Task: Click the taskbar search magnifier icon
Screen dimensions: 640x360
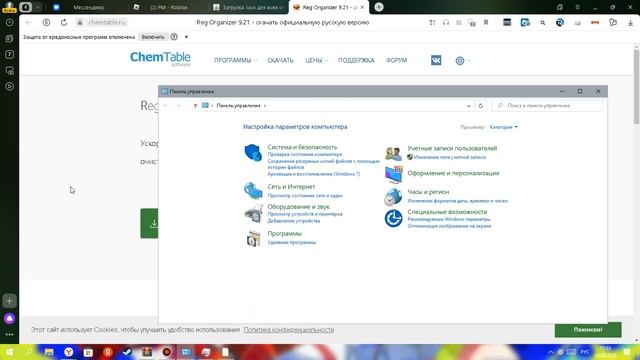Action: tap(29, 352)
